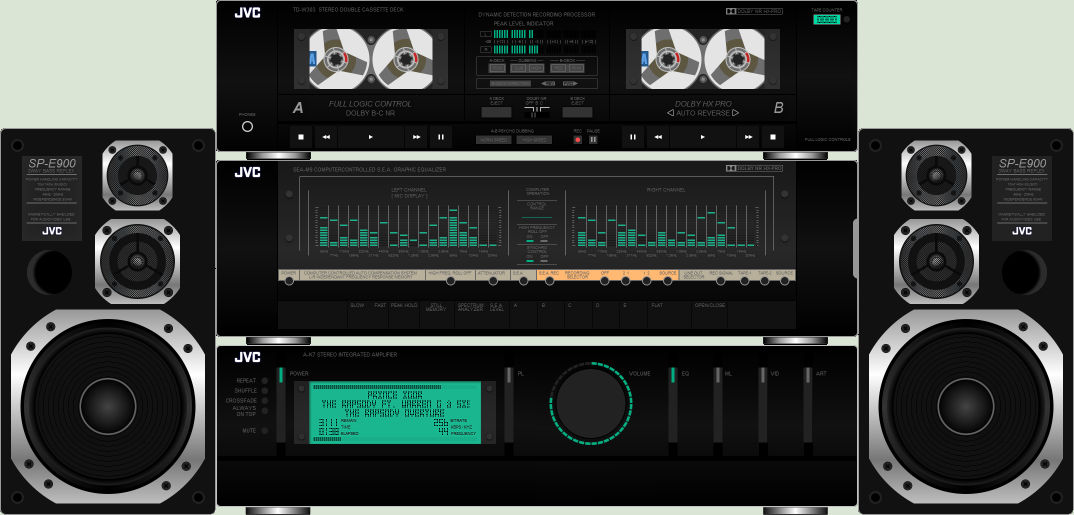This screenshot has height=515, width=1074.
Task: Choose FAST analyzer speed
Action: point(379,314)
